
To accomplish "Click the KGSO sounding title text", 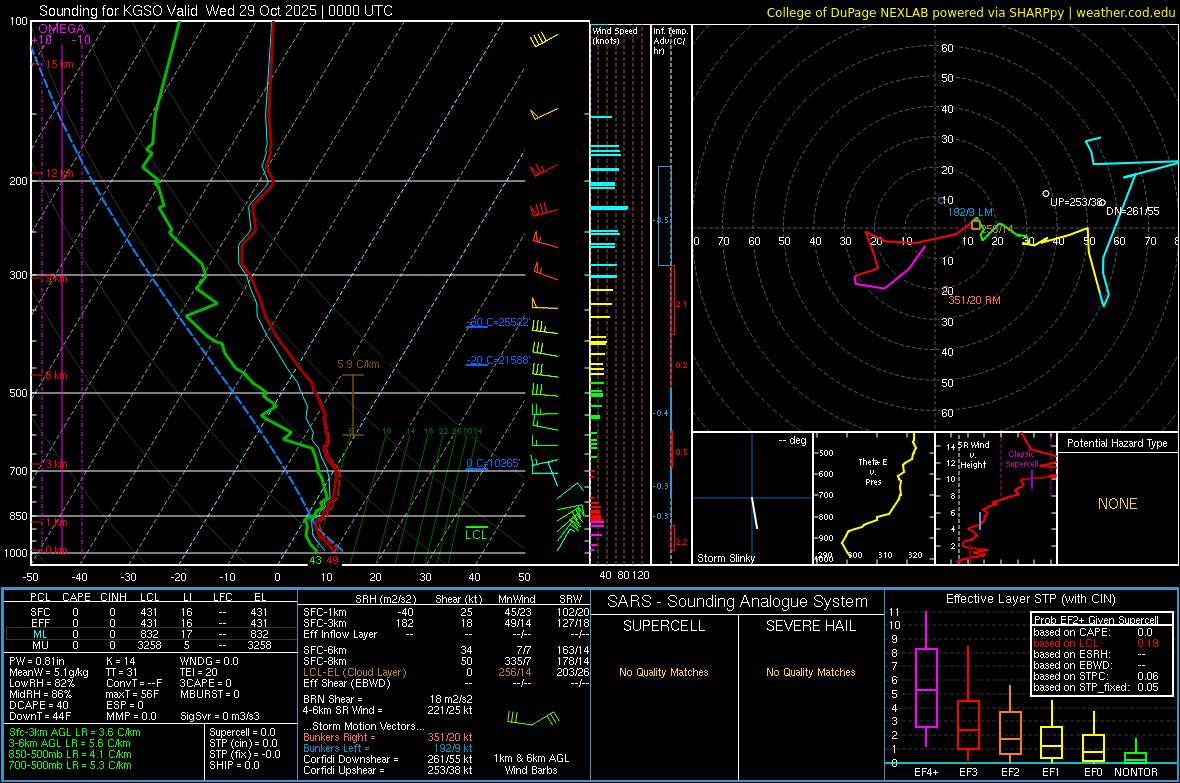I will click(x=216, y=11).
